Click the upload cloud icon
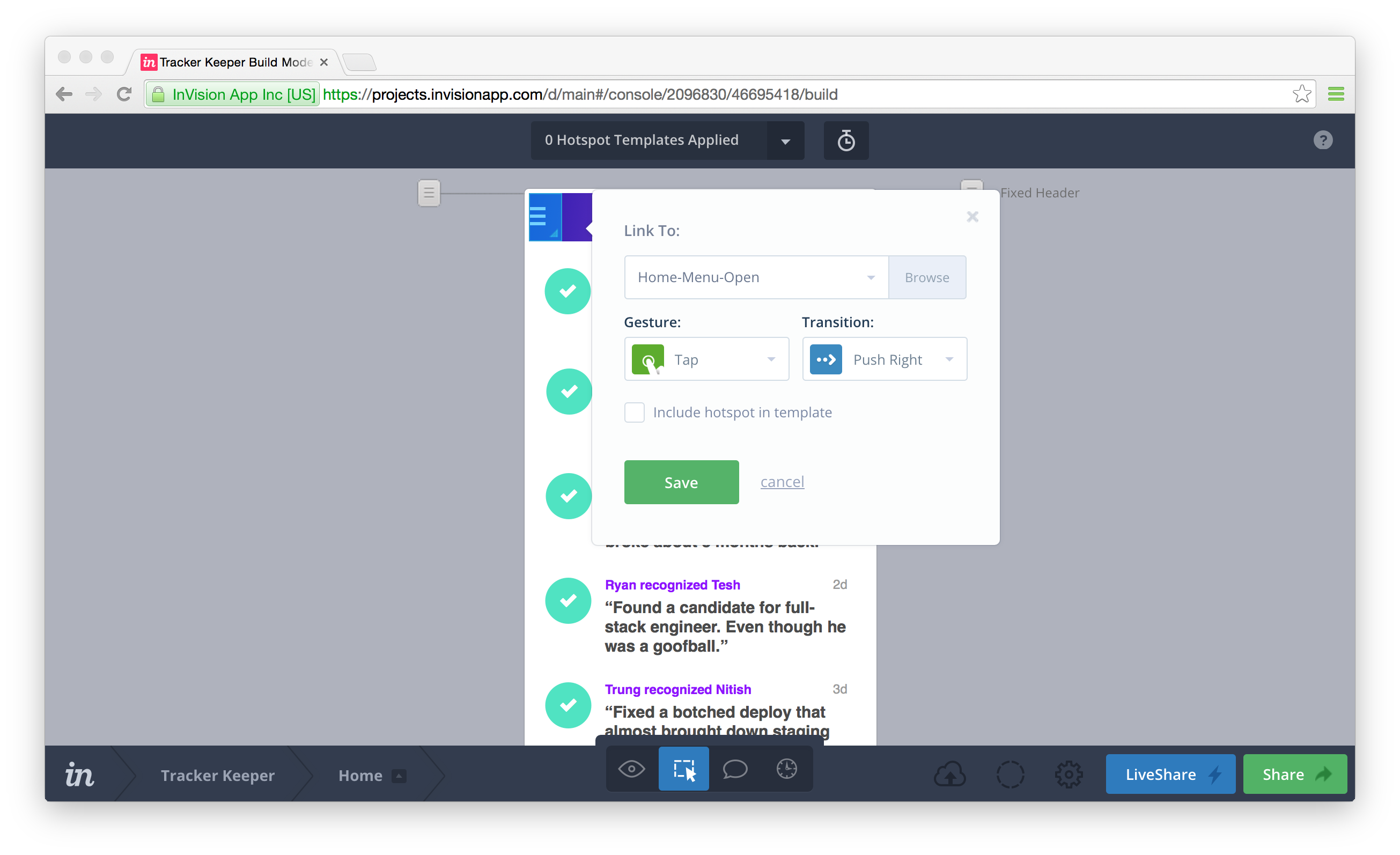 949,775
